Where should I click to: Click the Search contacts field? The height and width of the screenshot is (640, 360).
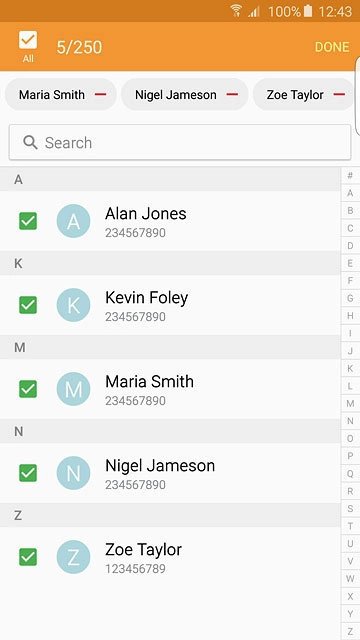pyautogui.click(x=180, y=142)
